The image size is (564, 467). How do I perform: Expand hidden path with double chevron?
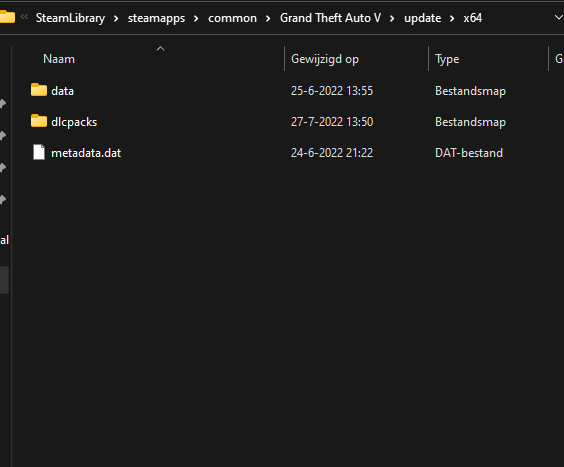tap(24, 16)
